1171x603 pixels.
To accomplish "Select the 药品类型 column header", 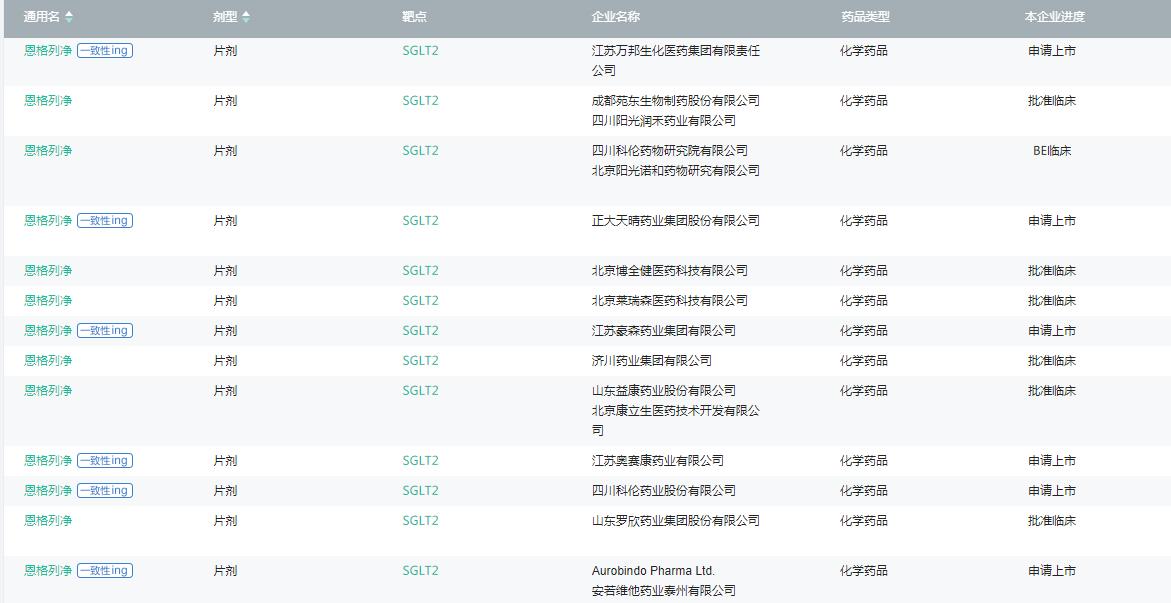I will (865, 17).
